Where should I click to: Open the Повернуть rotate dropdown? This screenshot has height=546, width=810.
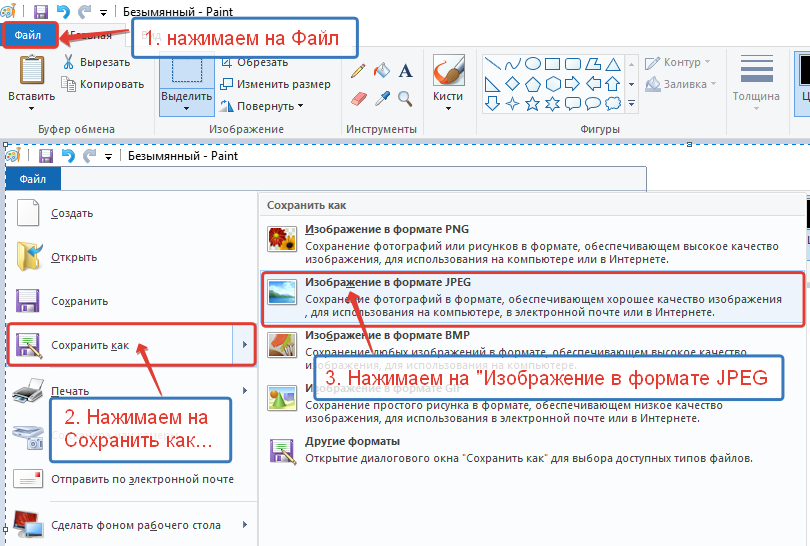pos(262,106)
